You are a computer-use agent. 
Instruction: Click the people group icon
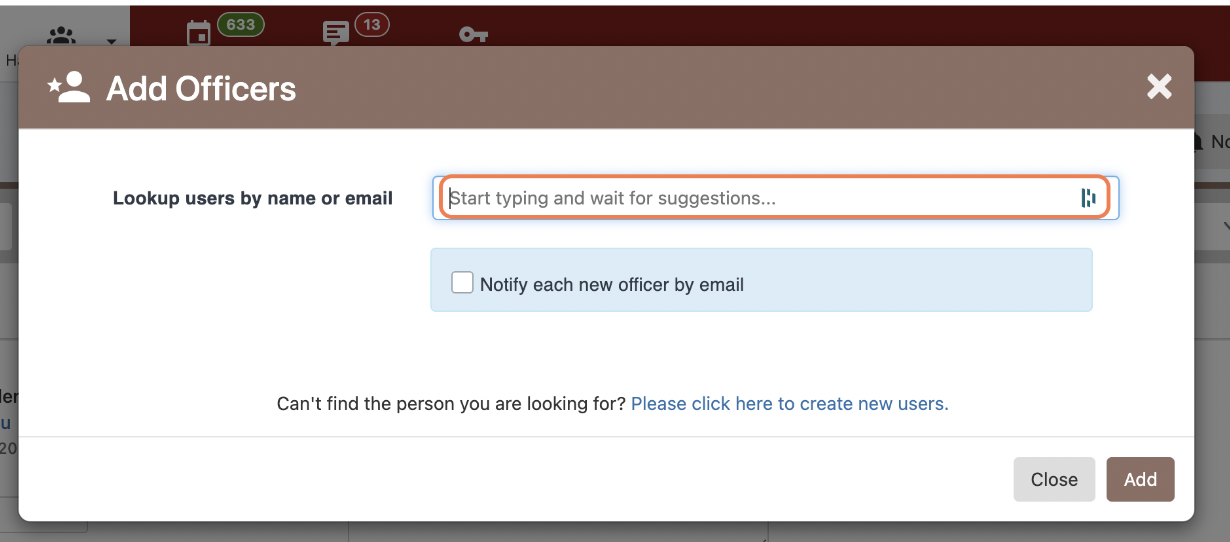tap(62, 38)
